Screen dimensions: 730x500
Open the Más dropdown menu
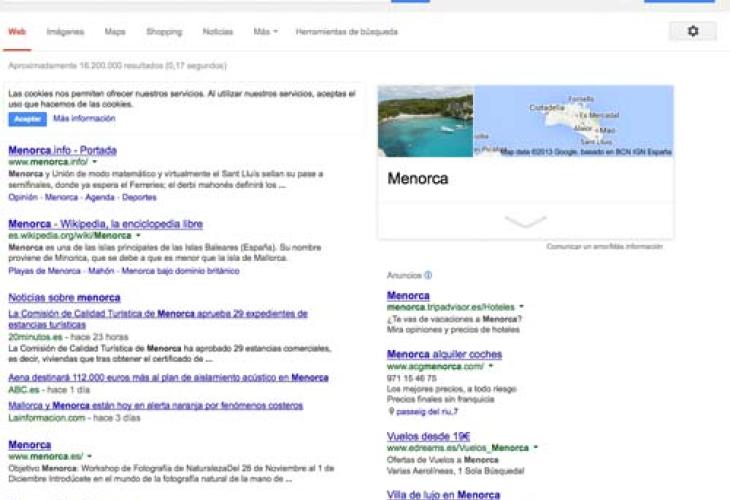tap(265, 32)
